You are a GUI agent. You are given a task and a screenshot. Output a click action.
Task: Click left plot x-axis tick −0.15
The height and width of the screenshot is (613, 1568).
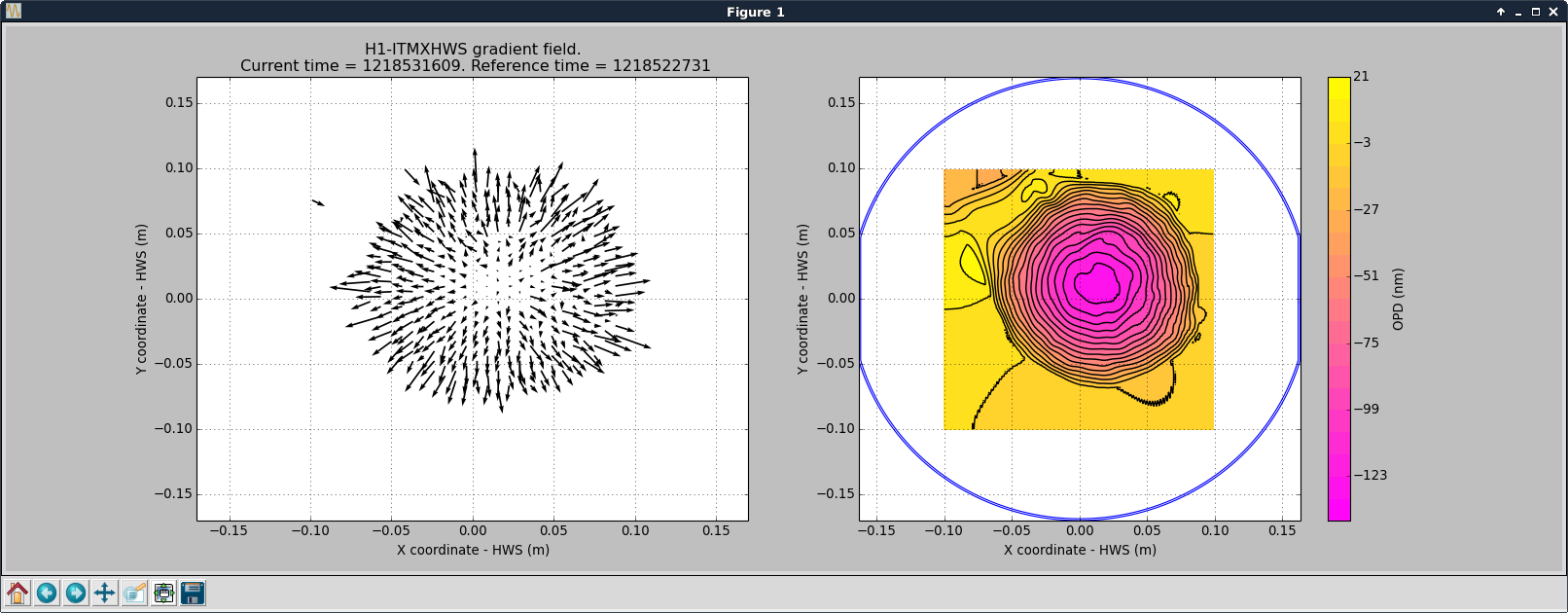point(229,530)
